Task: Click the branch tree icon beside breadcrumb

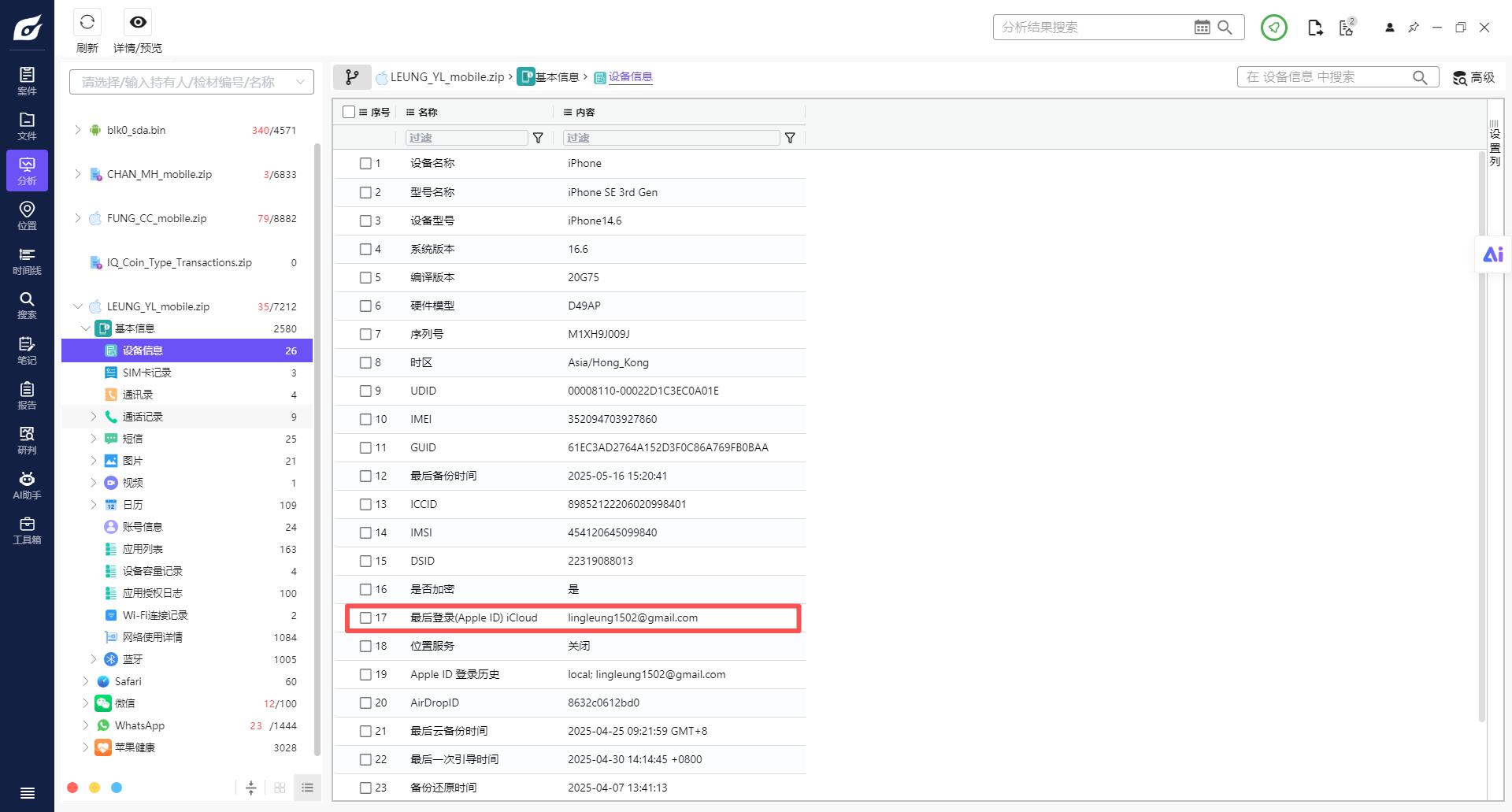Action: click(352, 77)
